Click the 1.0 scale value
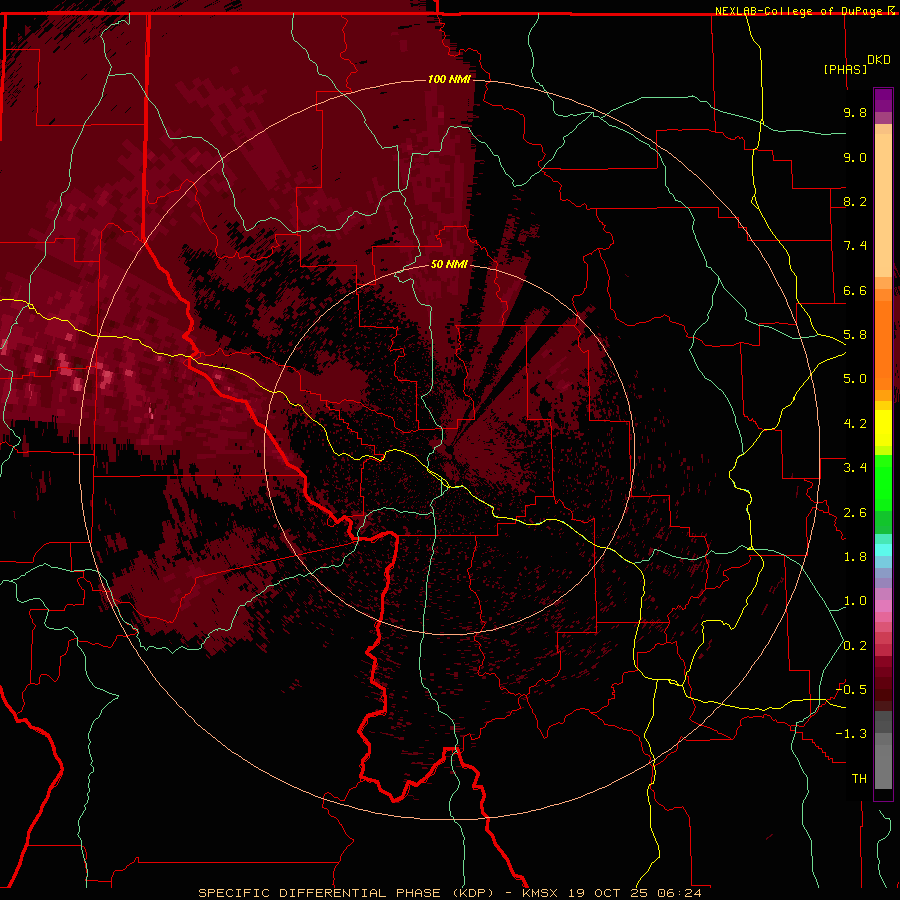The width and height of the screenshot is (900, 900). (x=855, y=601)
